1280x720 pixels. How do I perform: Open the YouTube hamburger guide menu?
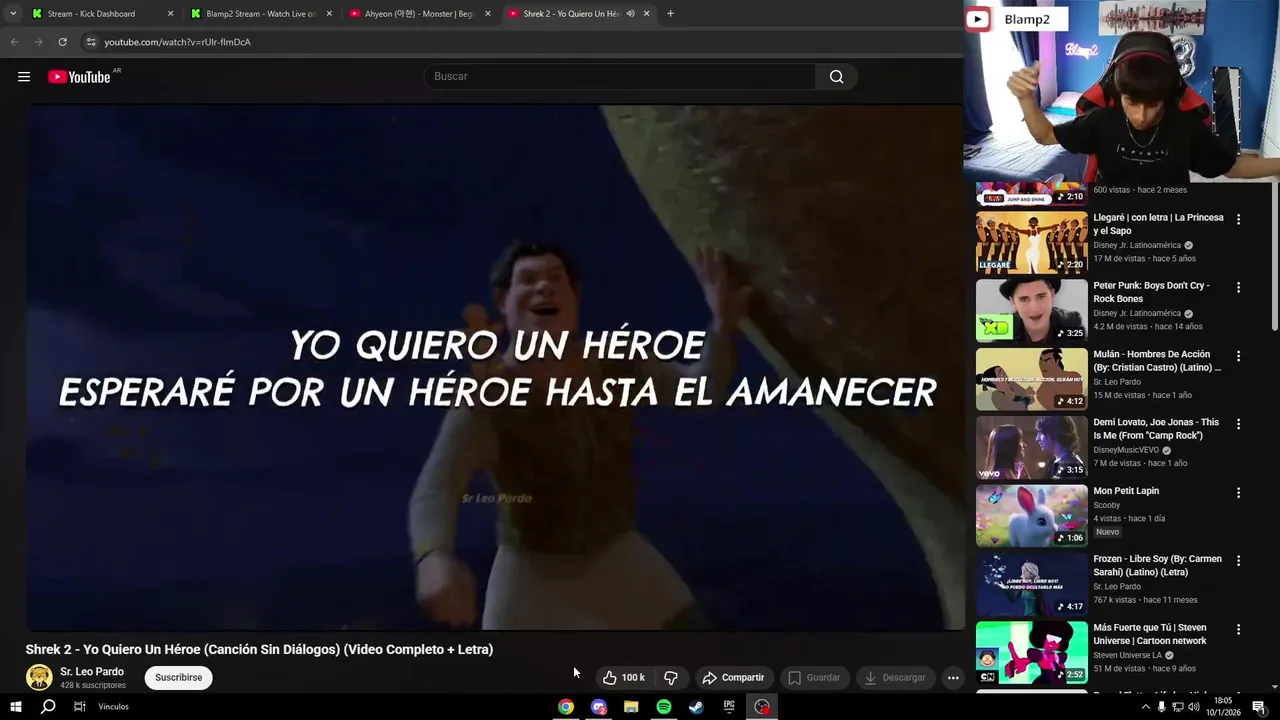click(24, 77)
